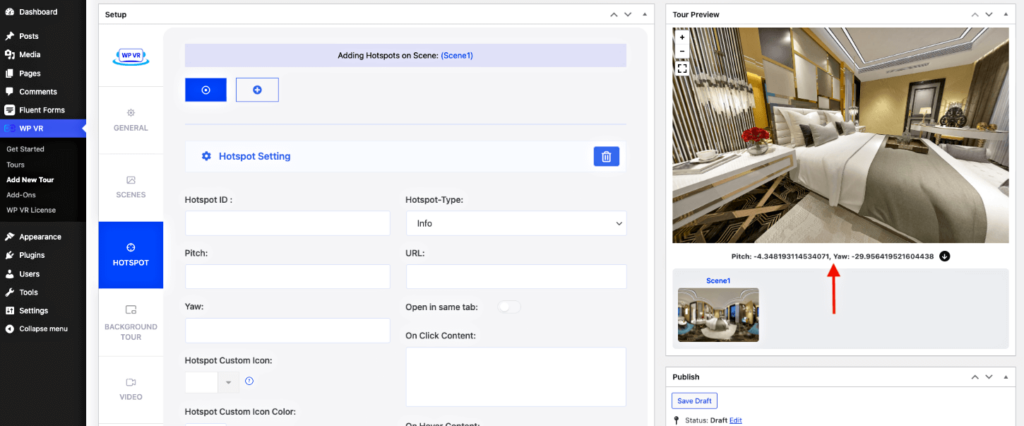Screen dimensions: 1024x426
Task: Click the Save Draft button
Action: click(694, 400)
